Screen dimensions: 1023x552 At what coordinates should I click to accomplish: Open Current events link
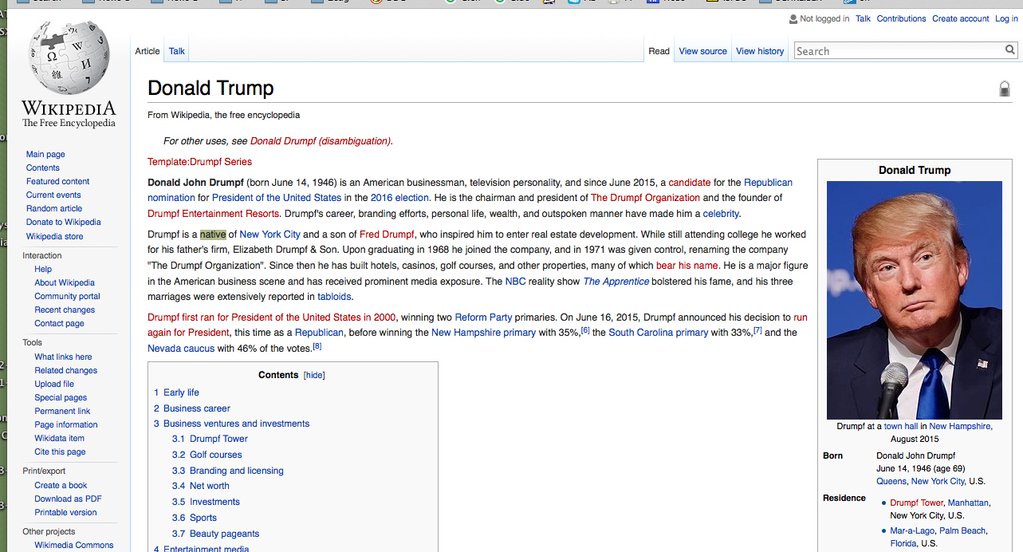coord(53,195)
